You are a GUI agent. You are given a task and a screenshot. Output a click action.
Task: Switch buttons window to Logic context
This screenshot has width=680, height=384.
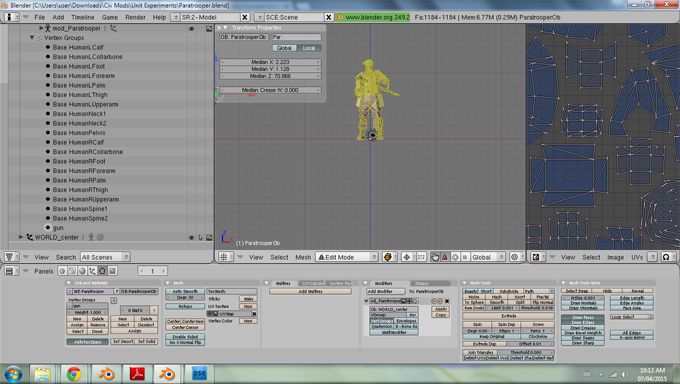coord(62,271)
